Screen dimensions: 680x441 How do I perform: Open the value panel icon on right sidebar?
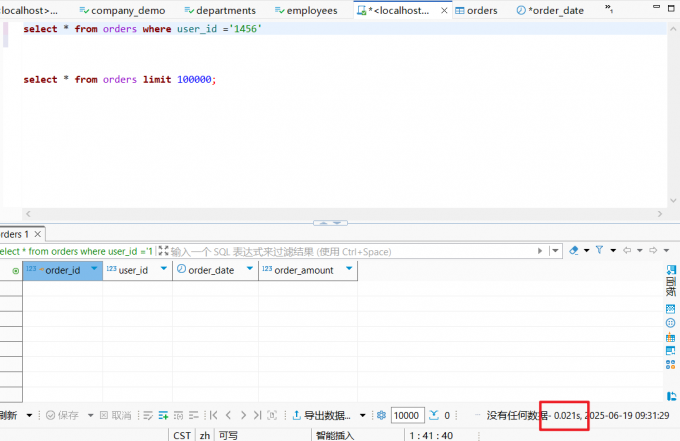pos(671,270)
